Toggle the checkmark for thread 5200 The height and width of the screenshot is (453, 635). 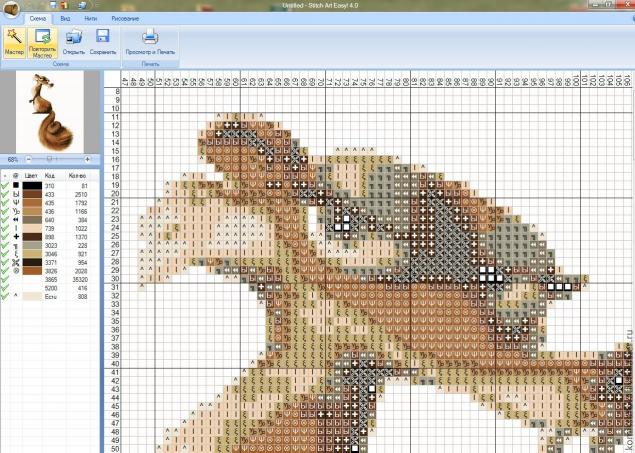(5, 288)
